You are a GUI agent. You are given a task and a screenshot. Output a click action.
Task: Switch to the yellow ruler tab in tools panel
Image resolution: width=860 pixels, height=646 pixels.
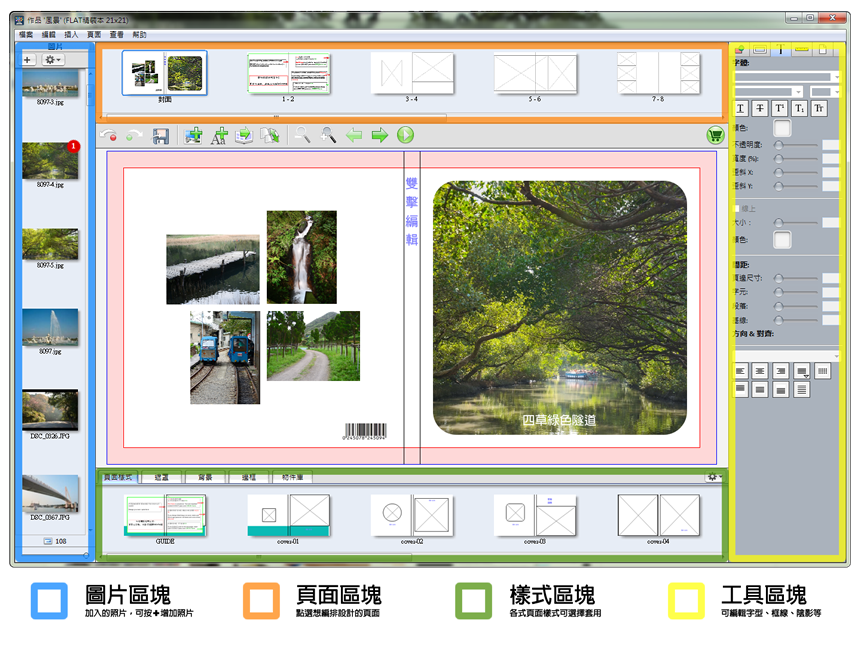801,50
